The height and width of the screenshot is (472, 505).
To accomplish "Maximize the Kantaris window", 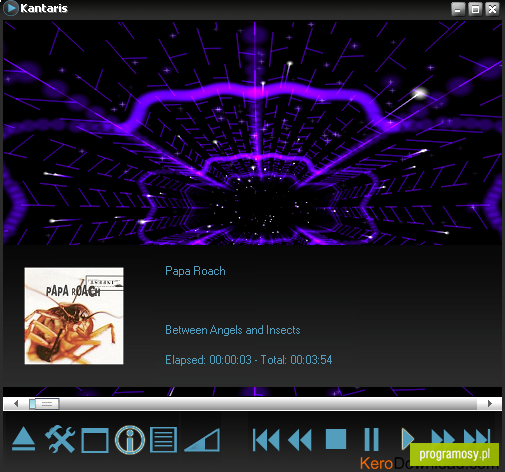I will coord(475,9).
